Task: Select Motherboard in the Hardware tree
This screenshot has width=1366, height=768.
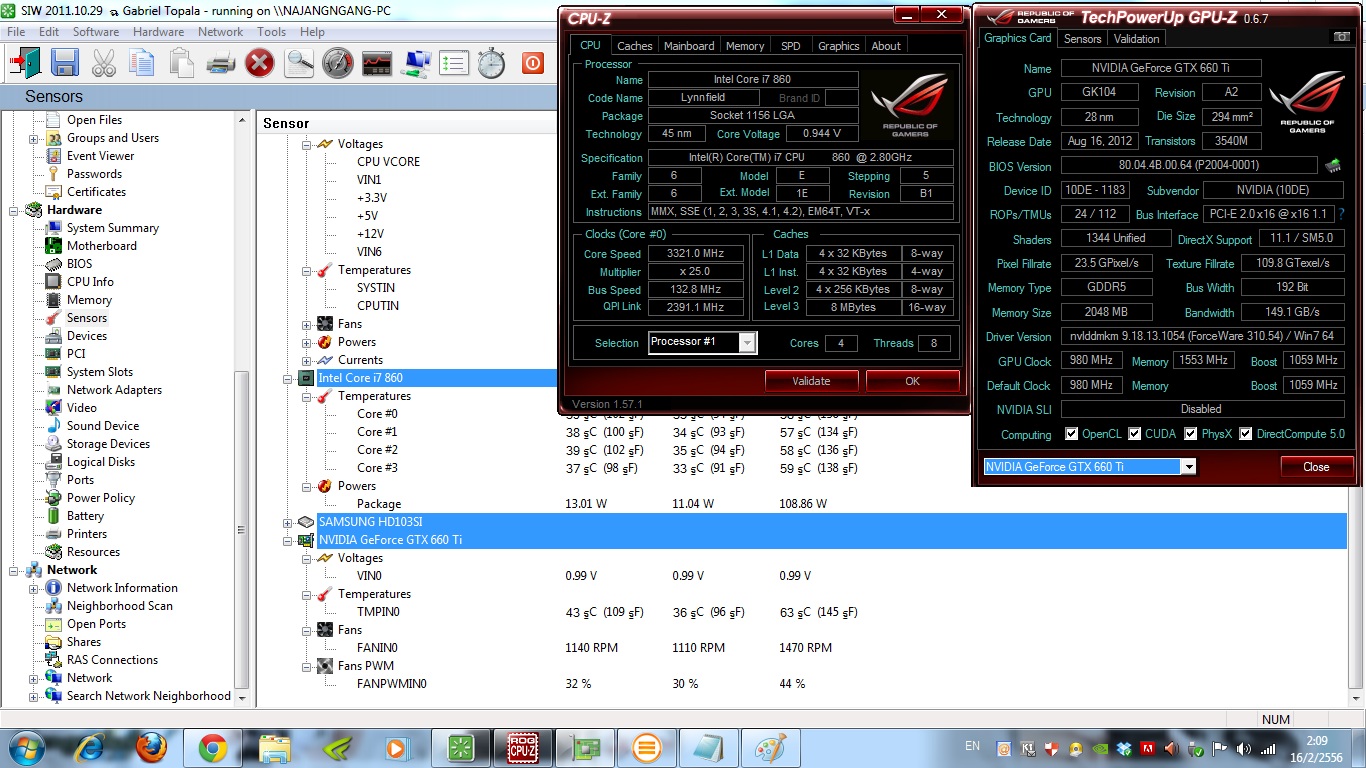Action: (x=102, y=246)
